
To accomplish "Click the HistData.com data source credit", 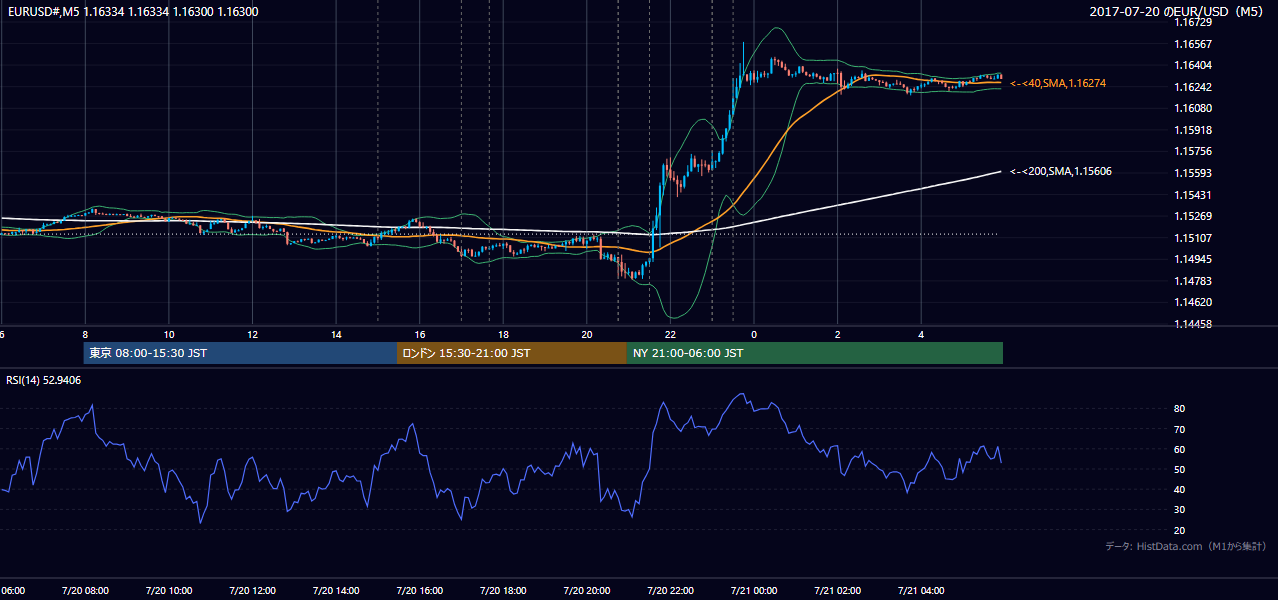I will [1186, 546].
